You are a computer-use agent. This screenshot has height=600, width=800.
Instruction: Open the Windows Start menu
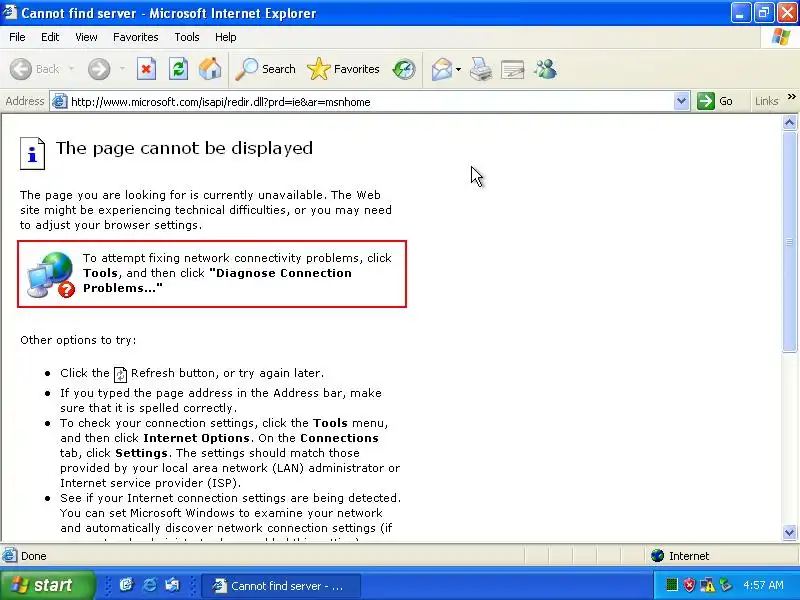tap(47, 585)
